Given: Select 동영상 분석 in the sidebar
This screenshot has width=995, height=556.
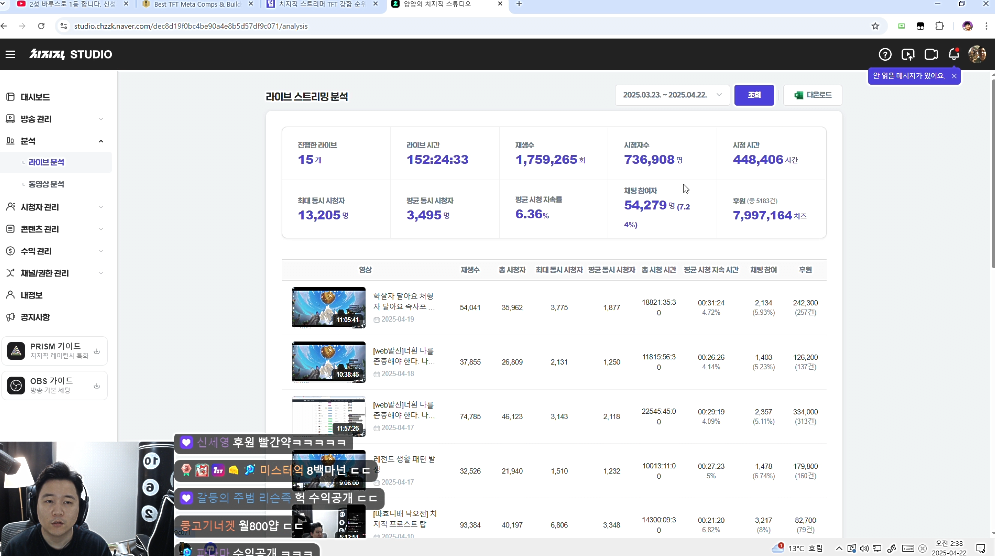Looking at the screenshot, I should [x=47, y=184].
